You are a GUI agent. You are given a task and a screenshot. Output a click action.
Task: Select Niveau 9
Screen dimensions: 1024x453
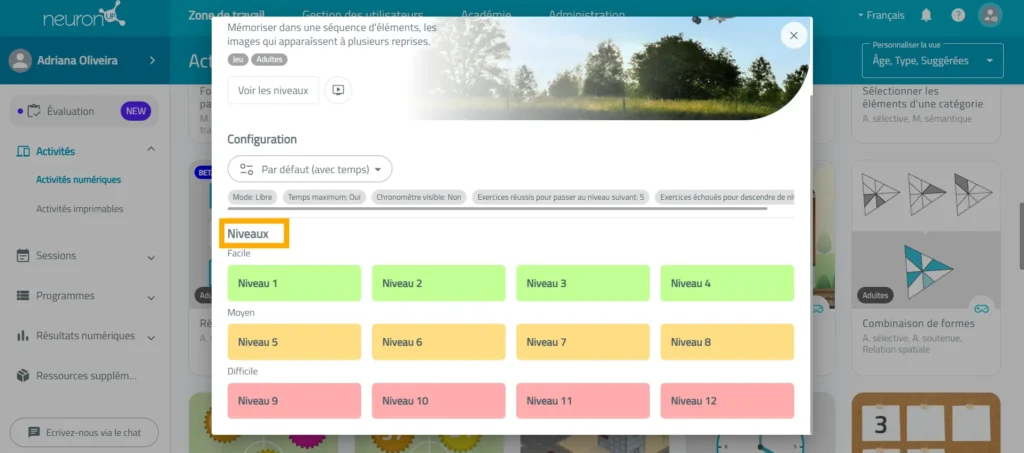[x=294, y=401]
